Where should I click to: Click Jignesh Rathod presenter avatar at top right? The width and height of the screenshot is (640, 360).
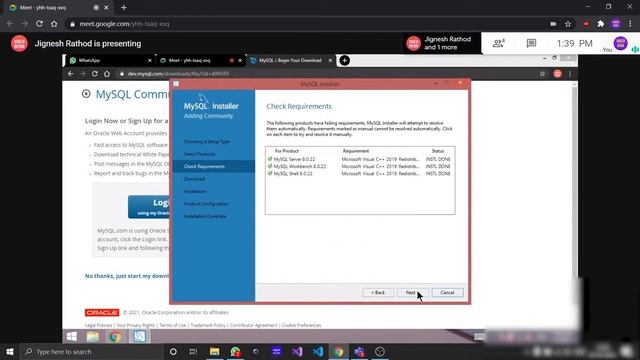(x=413, y=43)
